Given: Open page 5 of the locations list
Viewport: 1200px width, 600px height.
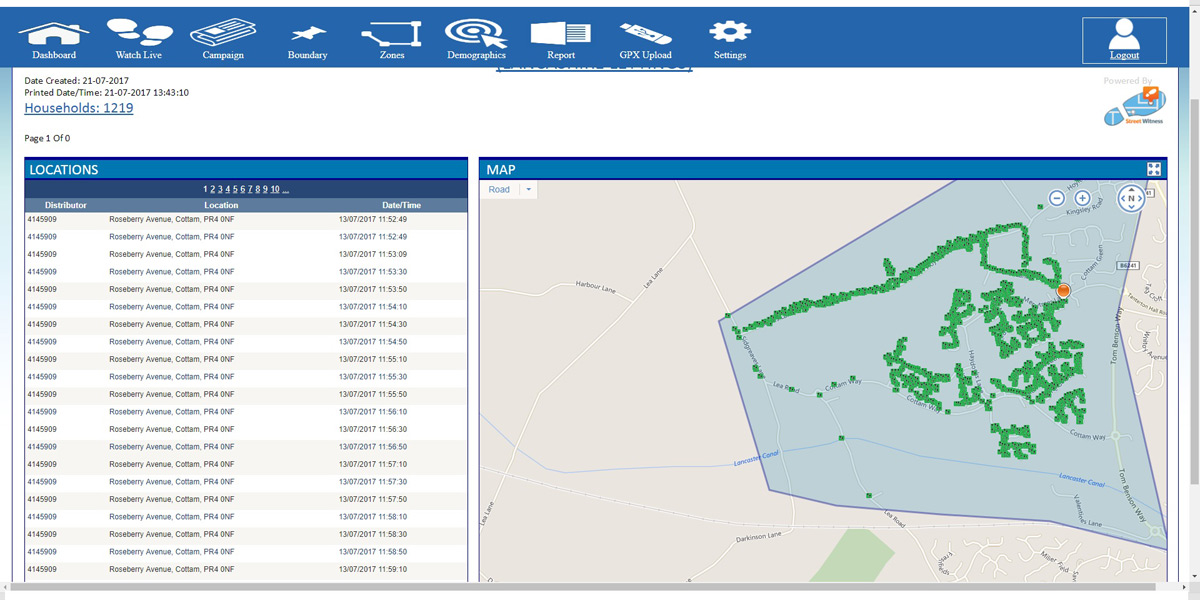Looking at the screenshot, I should (x=235, y=190).
